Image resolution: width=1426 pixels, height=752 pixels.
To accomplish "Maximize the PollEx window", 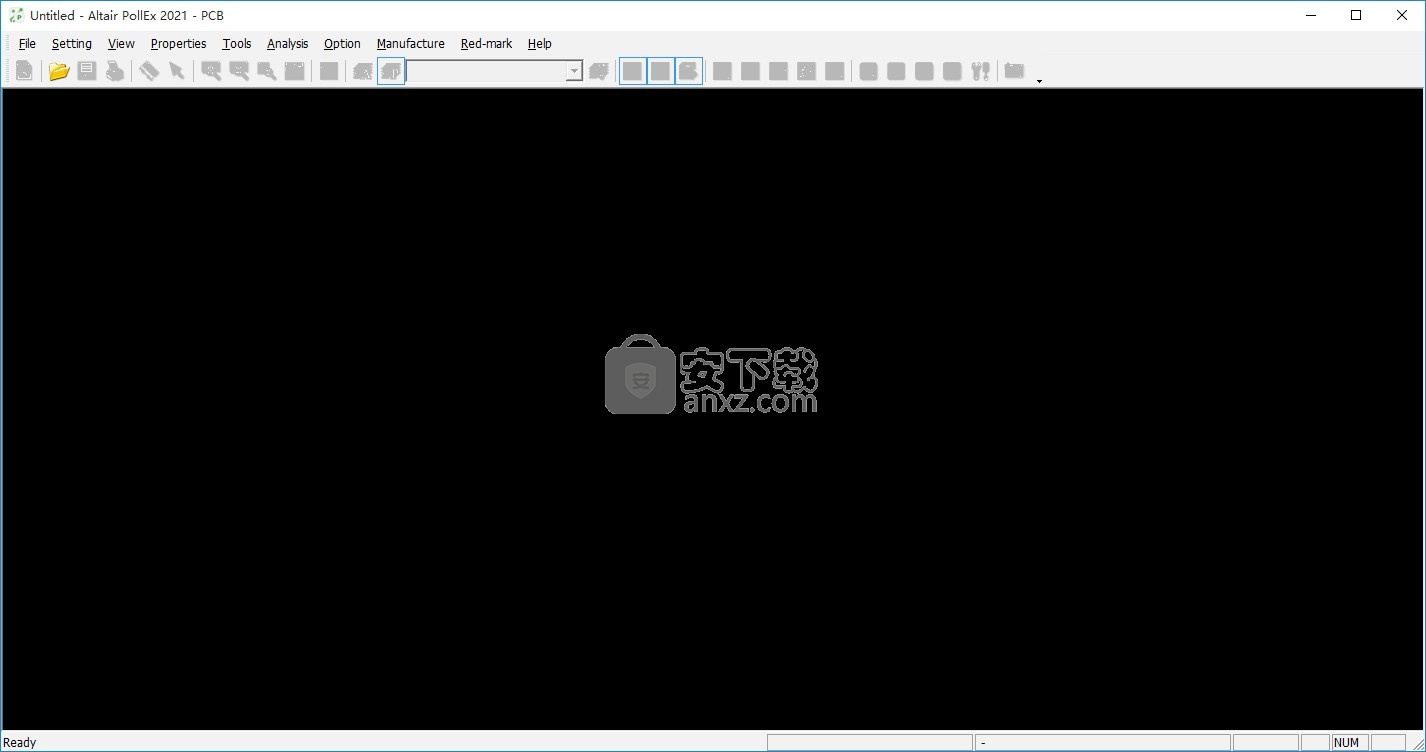I will tap(1356, 15).
